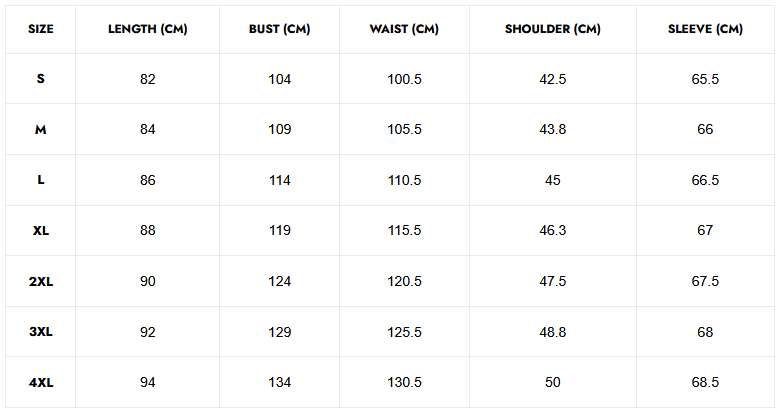Click the SLEEVE (CM) column header
This screenshot has width=782, height=414.
(x=705, y=29)
